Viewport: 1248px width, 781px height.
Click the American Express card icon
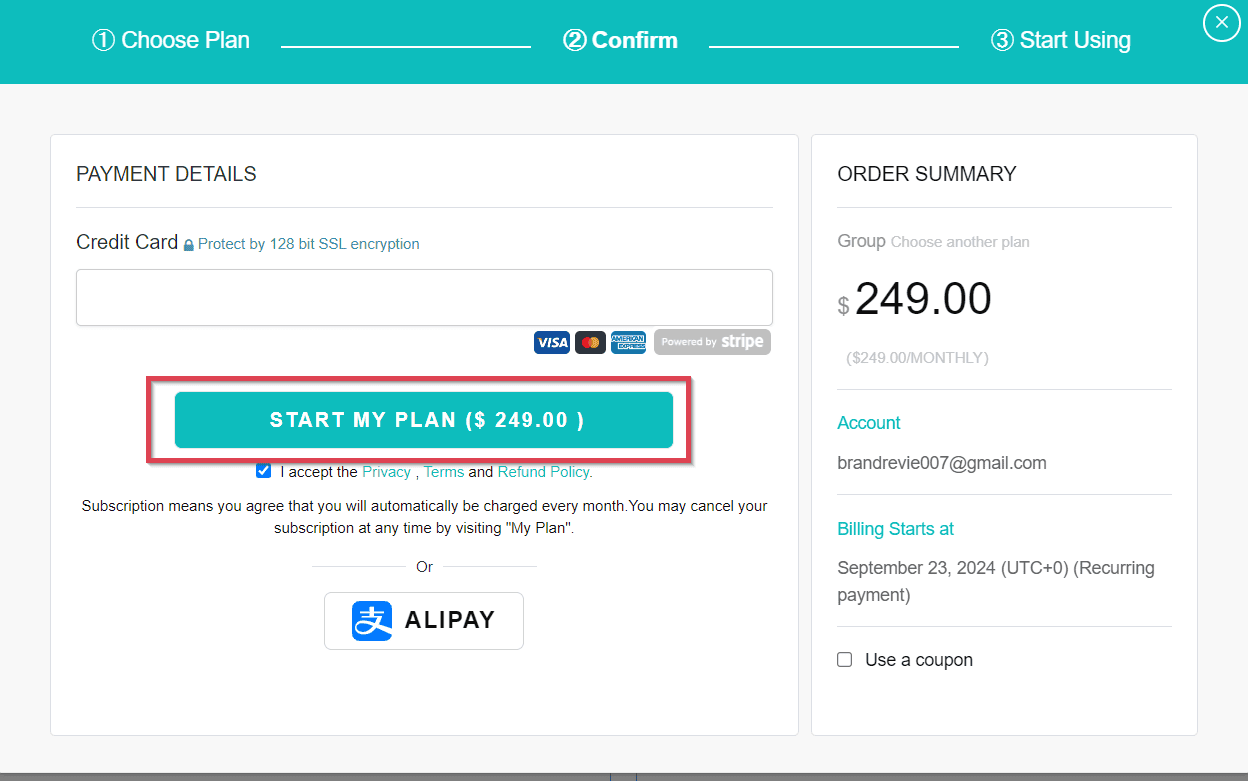tap(628, 342)
